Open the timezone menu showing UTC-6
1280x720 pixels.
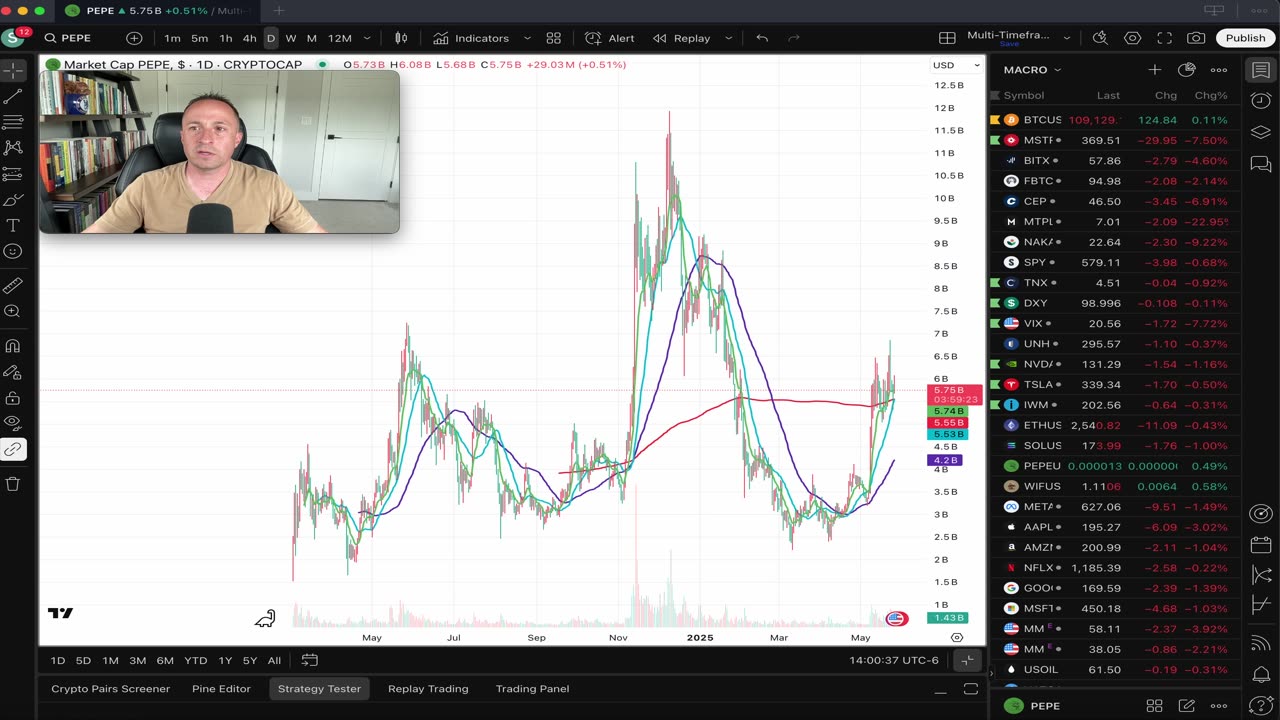[895, 660]
